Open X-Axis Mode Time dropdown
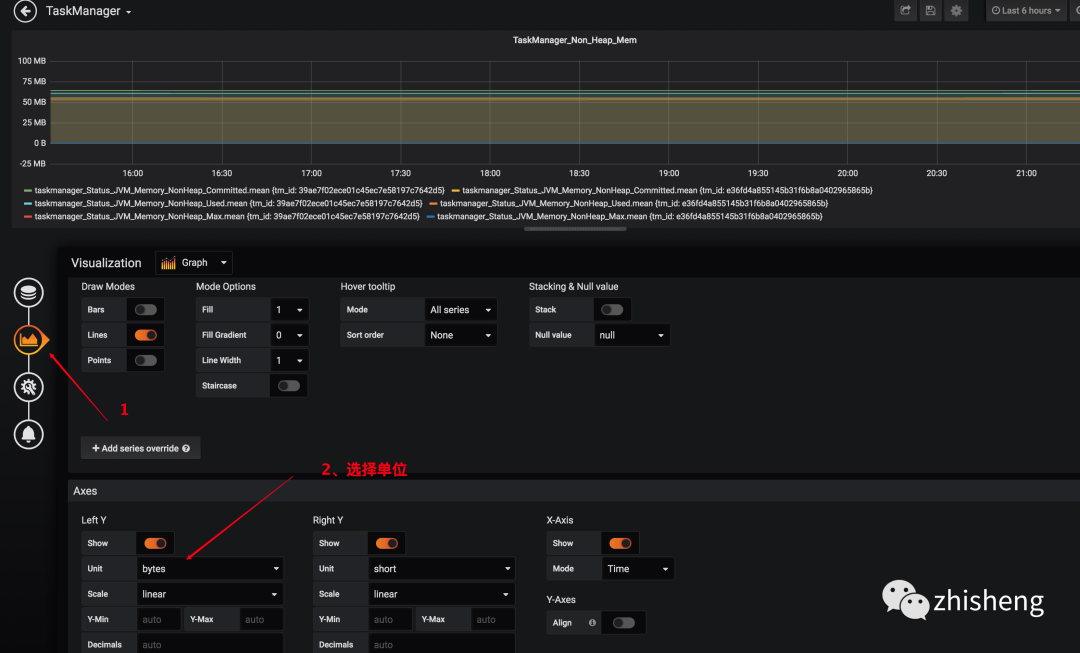Screen dimensions: 1080x653 click(638, 568)
